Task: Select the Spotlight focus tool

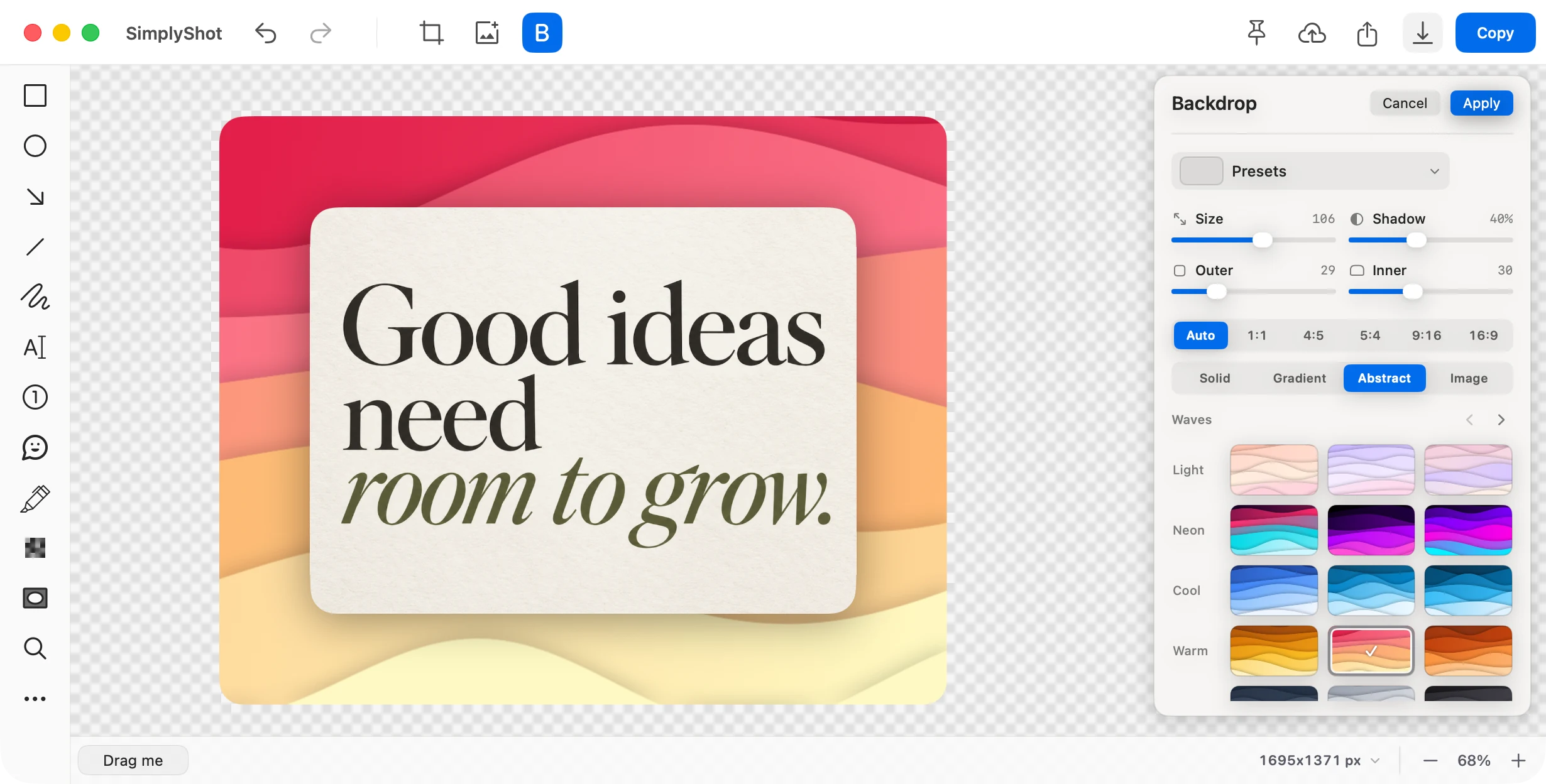Action: click(35, 599)
